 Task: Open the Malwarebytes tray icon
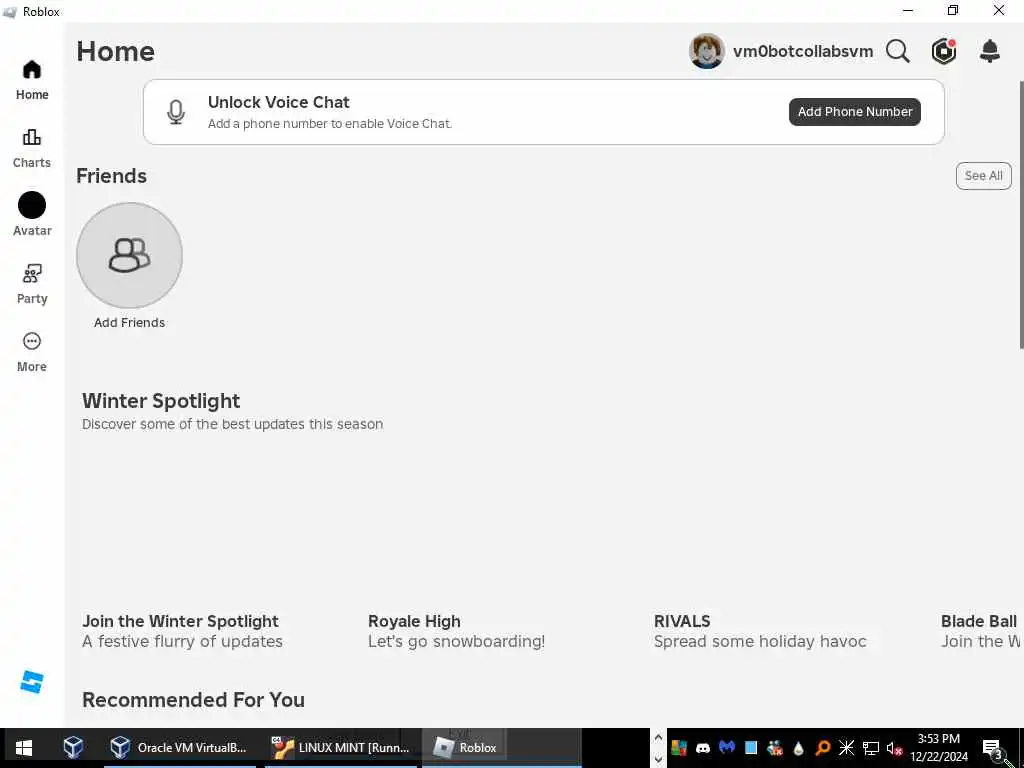click(x=727, y=748)
